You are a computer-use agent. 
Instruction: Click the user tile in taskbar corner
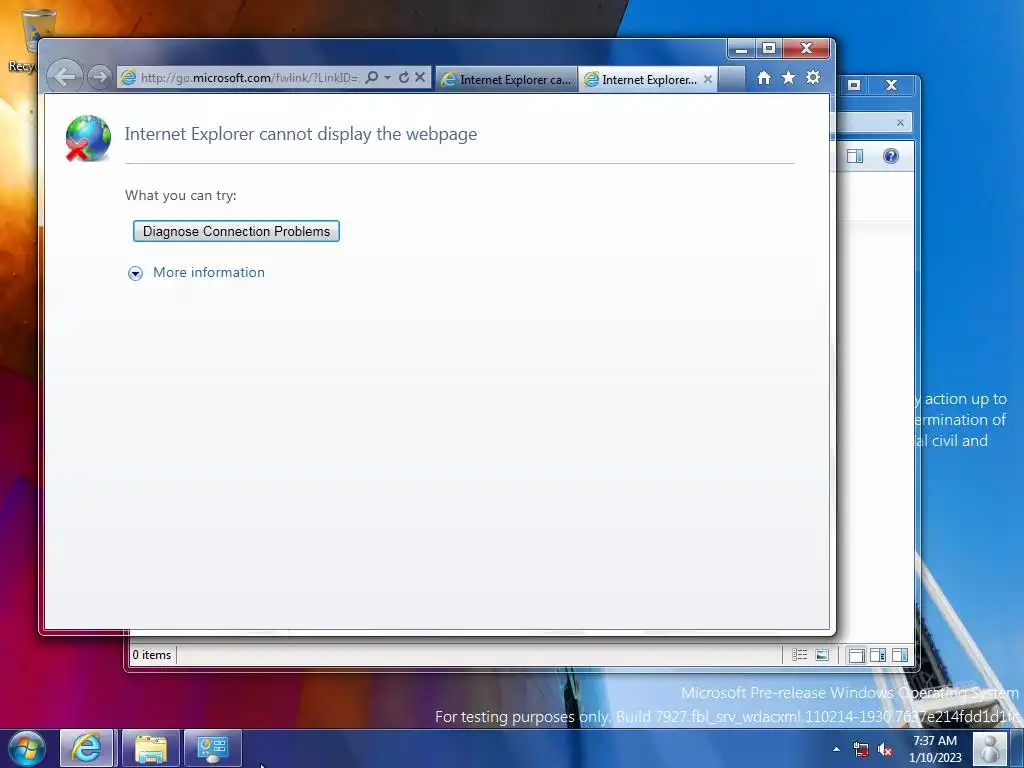tap(989, 748)
